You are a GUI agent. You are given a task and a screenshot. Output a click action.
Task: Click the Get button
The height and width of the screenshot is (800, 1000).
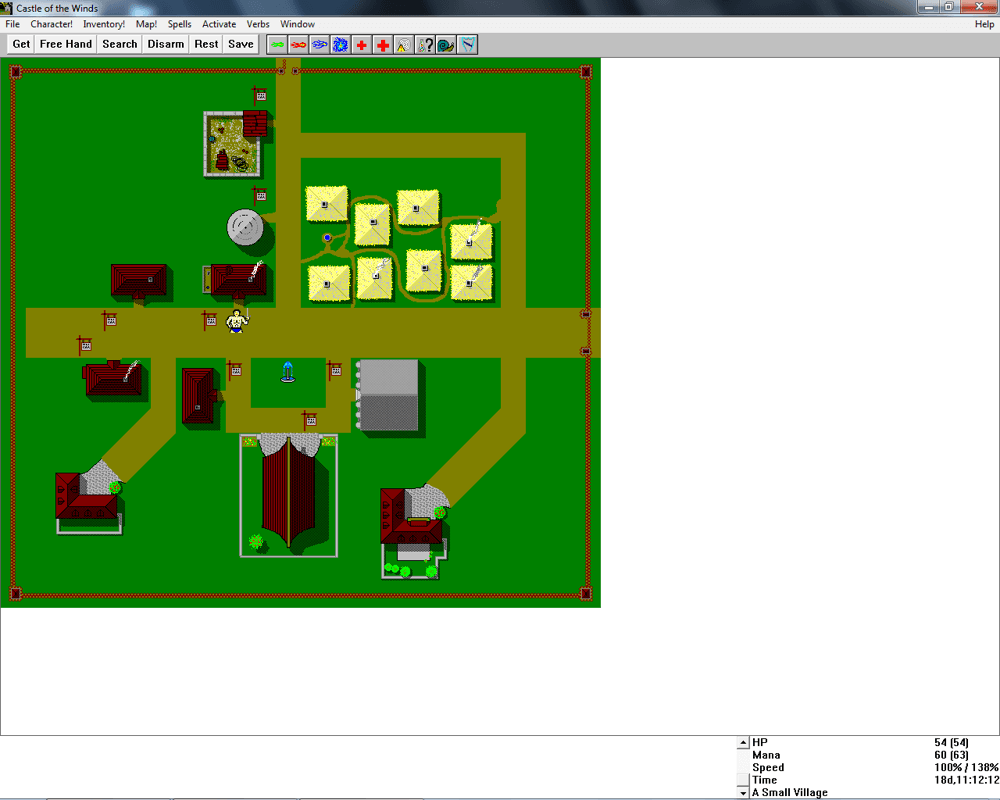tap(21, 44)
